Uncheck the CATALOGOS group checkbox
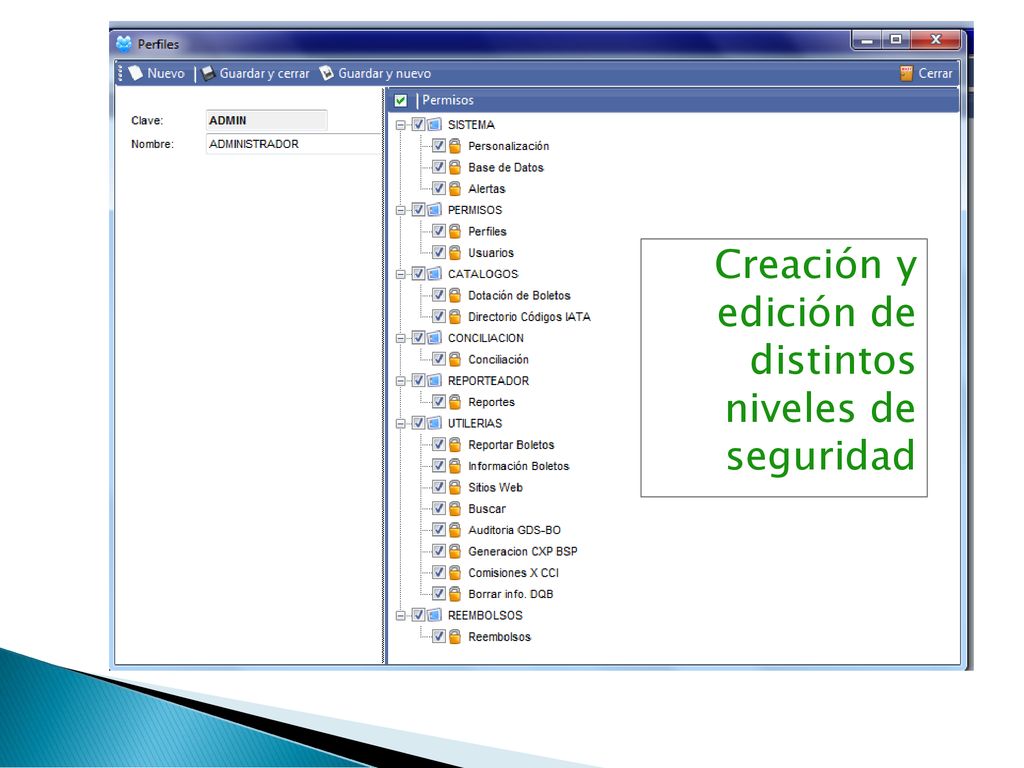The width and height of the screenshot is (1024, 768). tap(419, 274)
